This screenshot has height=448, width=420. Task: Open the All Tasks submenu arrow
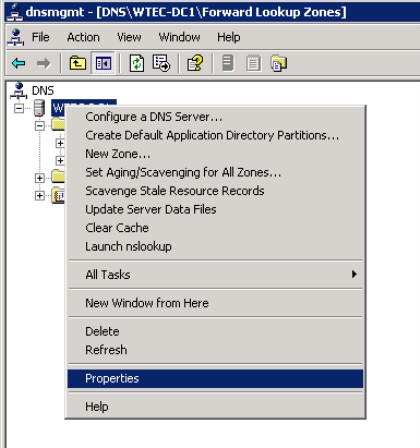pyautogui.click(x=354, y=274)
